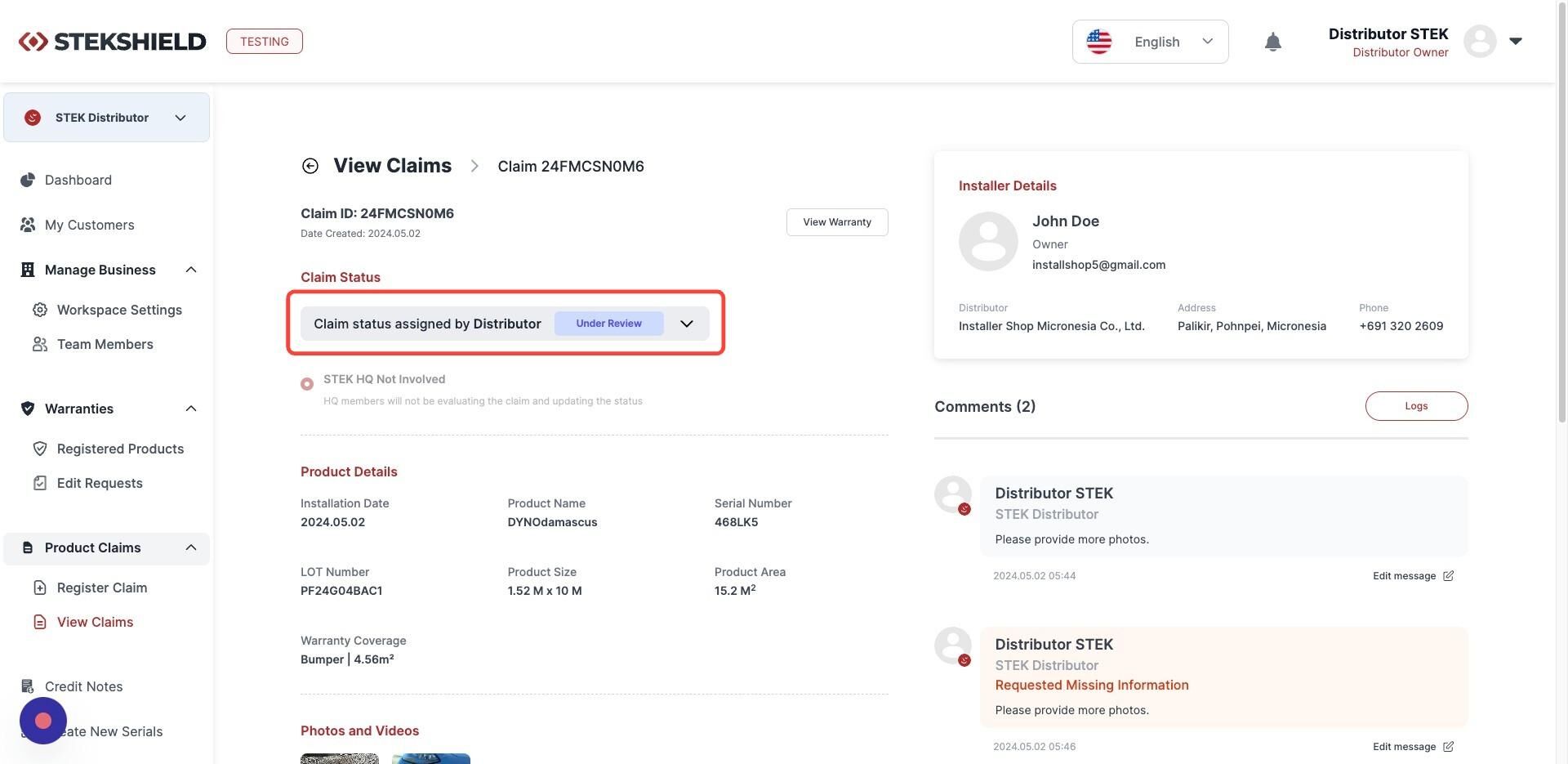Expand claim status with chevron arrow
The width and height of the screenshot is (1568, 764).
[x=687, y=324]
